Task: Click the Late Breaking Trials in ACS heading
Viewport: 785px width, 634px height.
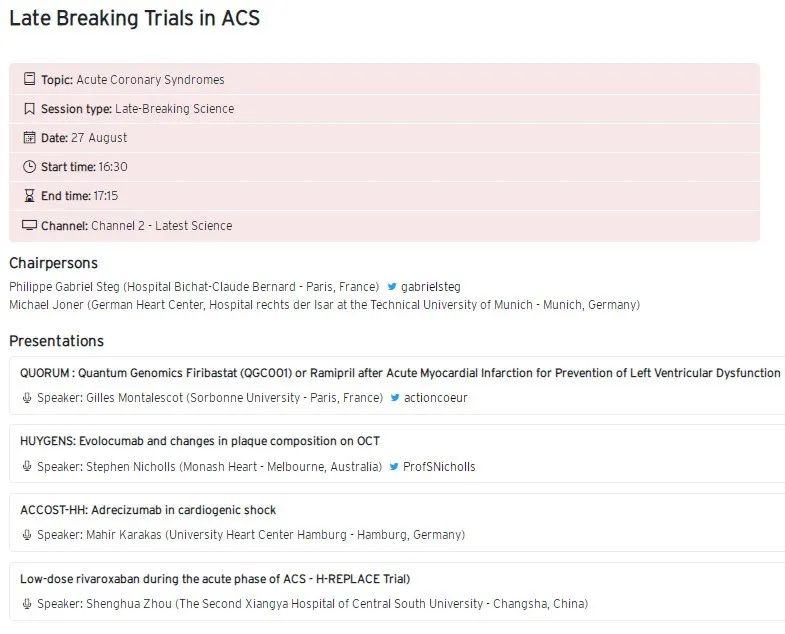Action: (x=134, y=19)
